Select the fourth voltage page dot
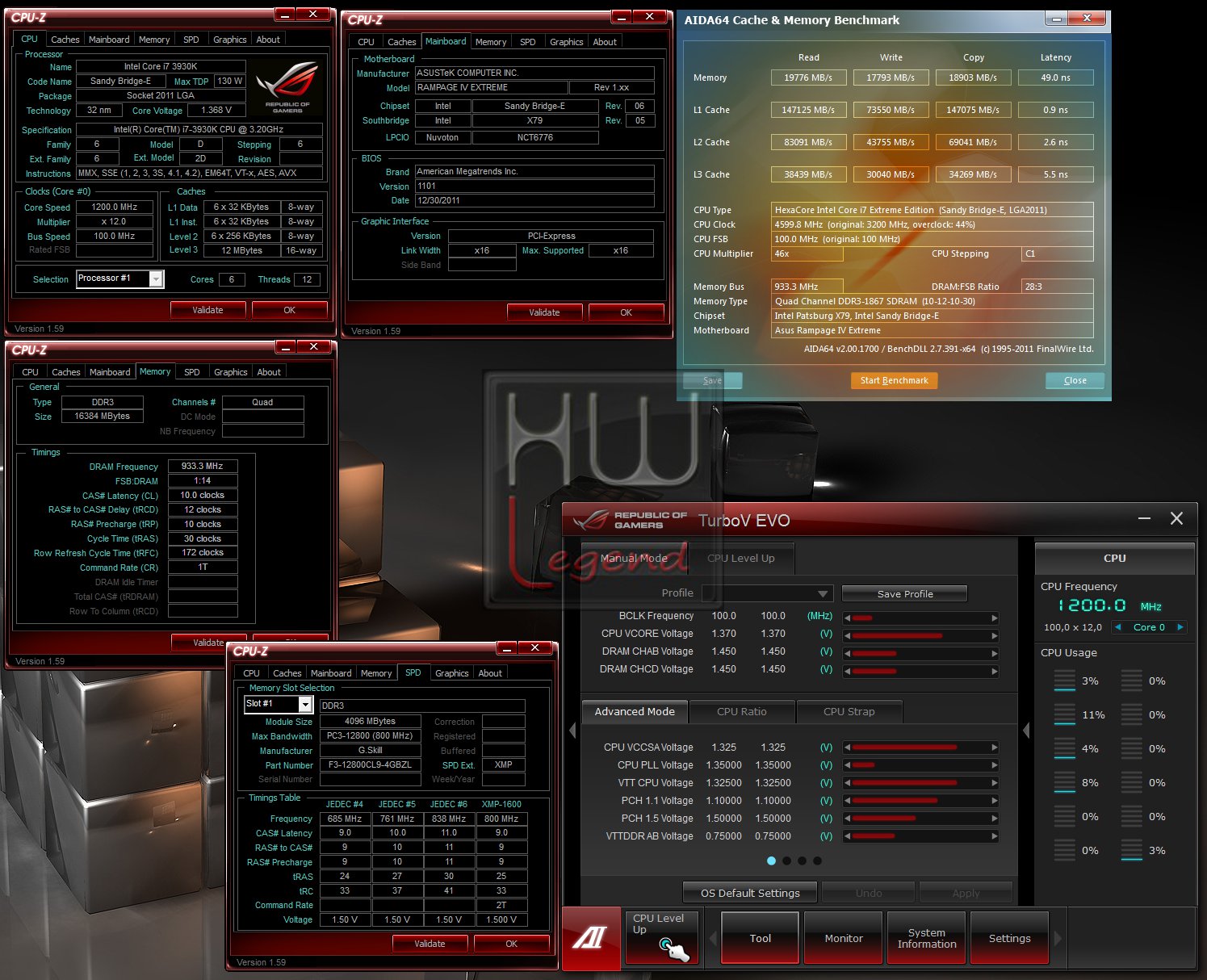The image size is (1207, 980). (x=817, y=861)
